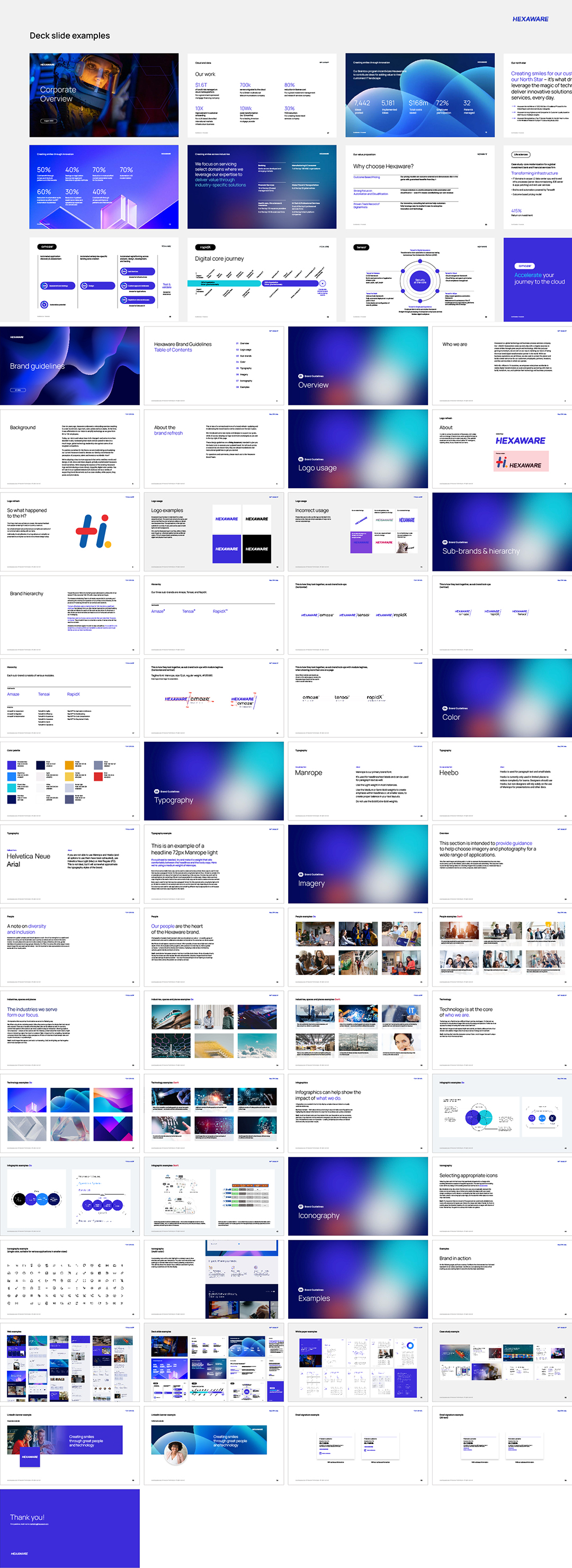Select the white-on-black Hexaware logo example
This screenshot has width=572, height=1568.
click(x=256, y=549)
